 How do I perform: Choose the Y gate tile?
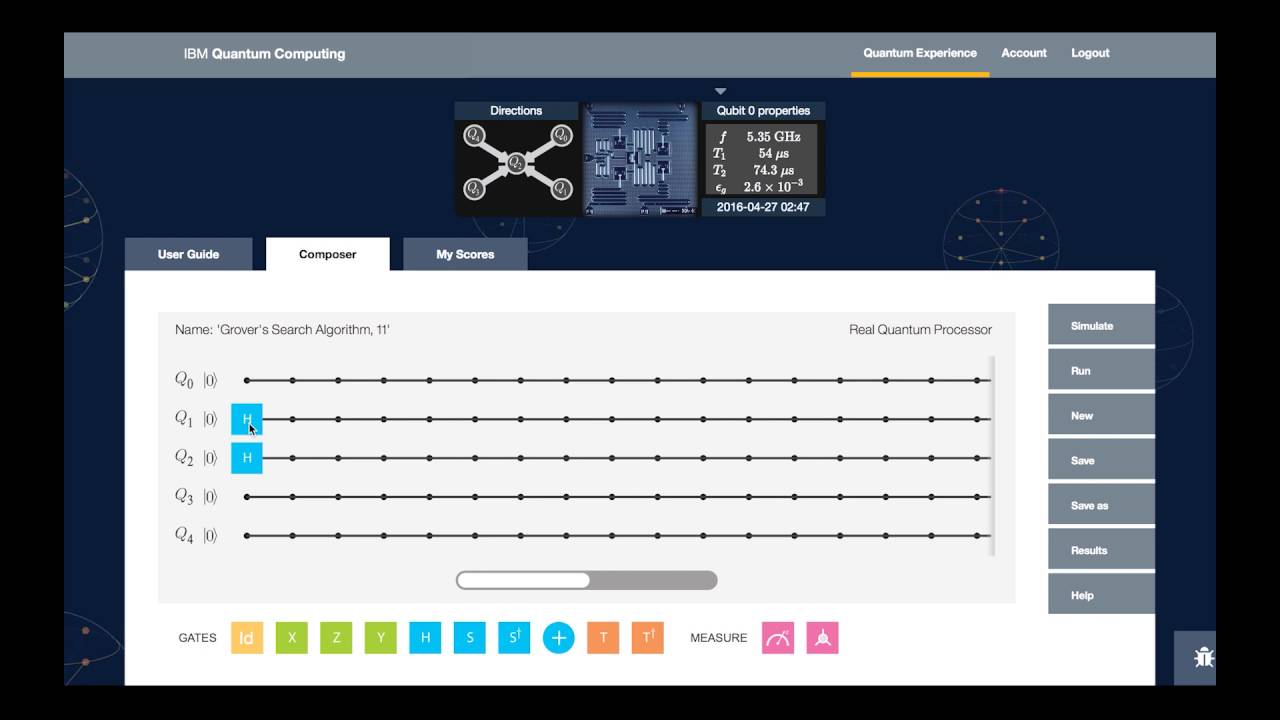pos(380,638)
